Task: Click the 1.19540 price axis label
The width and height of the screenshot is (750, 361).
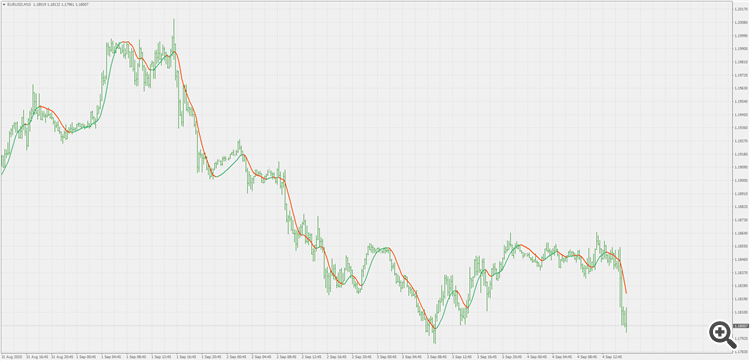Action: [741, 101]
